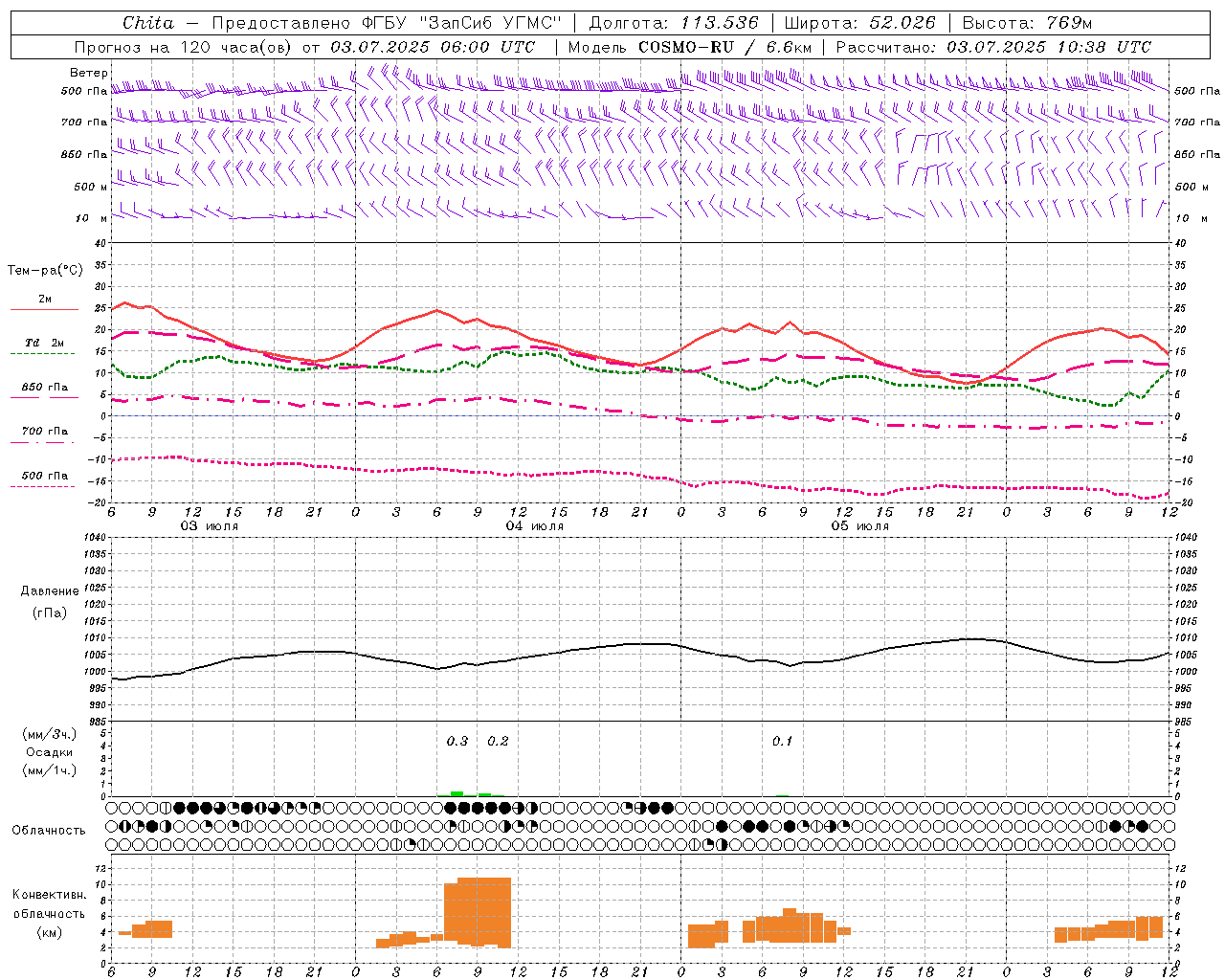Image resolution: width=1225 pixels, height=980 pixels.
Task: Click the (мм/1ч.) precipitation unit label
Action: click(x=50, y=770)
